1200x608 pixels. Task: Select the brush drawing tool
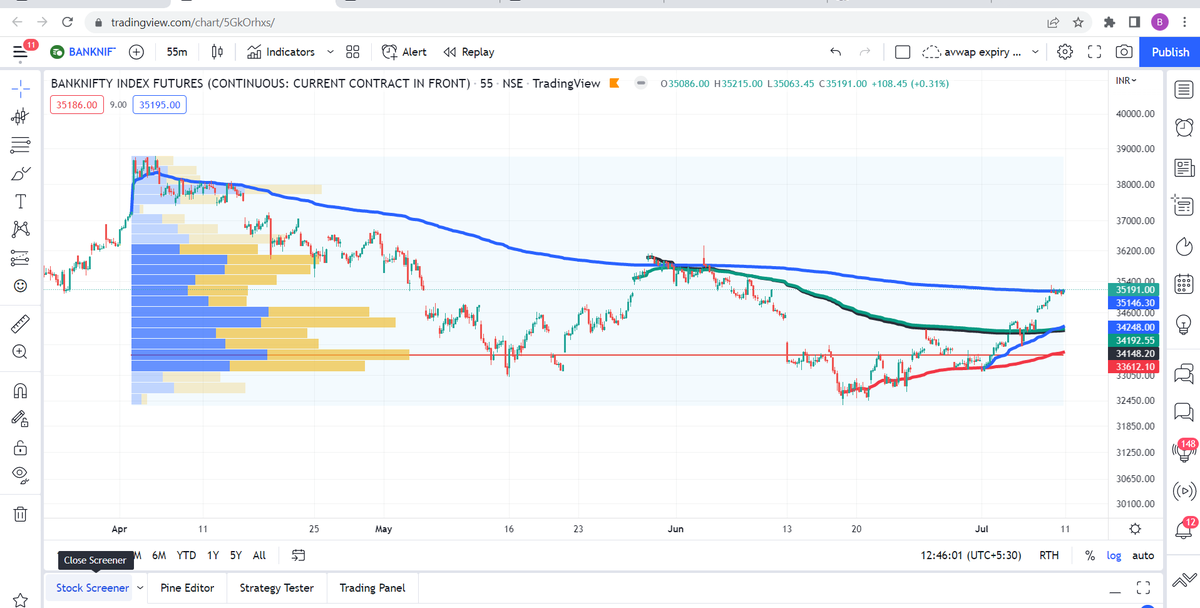point(20,174)
